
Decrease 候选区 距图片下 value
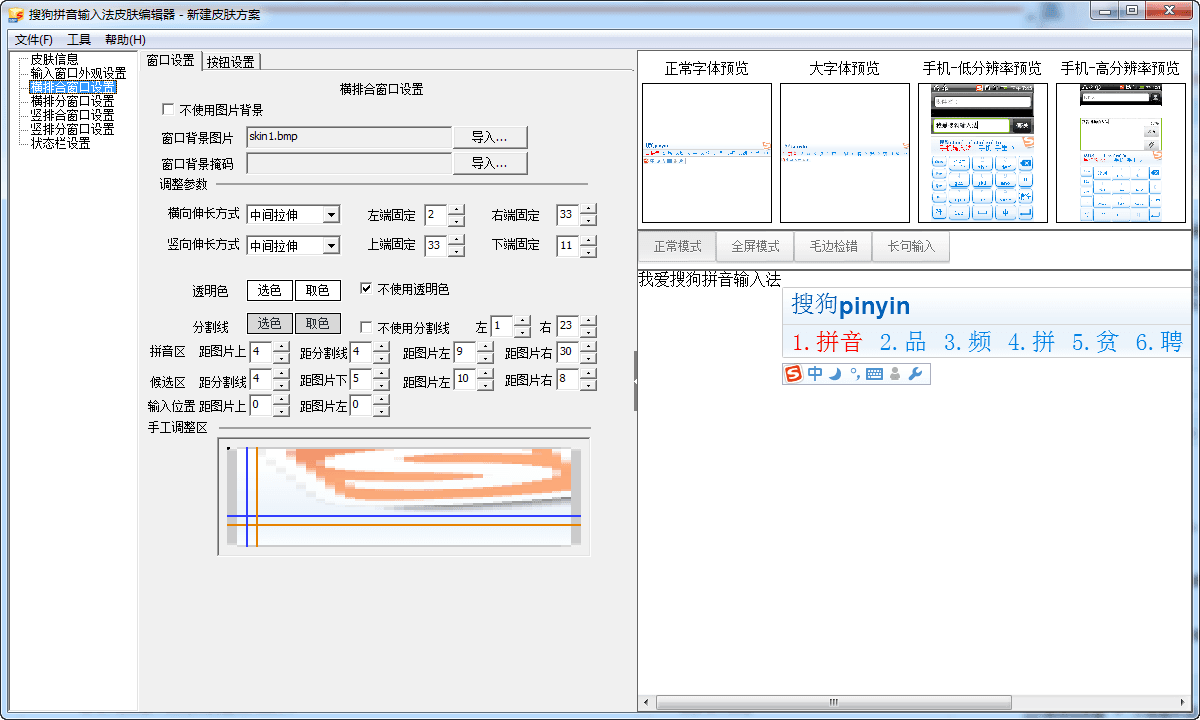point(382,385)
